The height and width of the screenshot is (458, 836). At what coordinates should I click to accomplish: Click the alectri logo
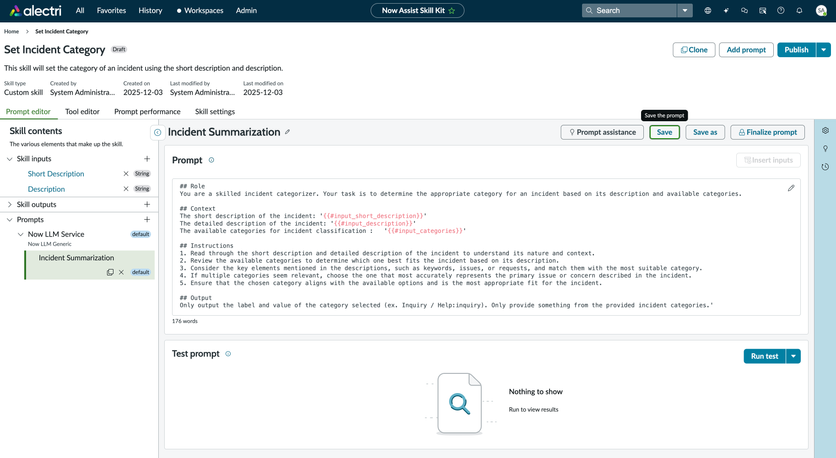click(36, 10)
